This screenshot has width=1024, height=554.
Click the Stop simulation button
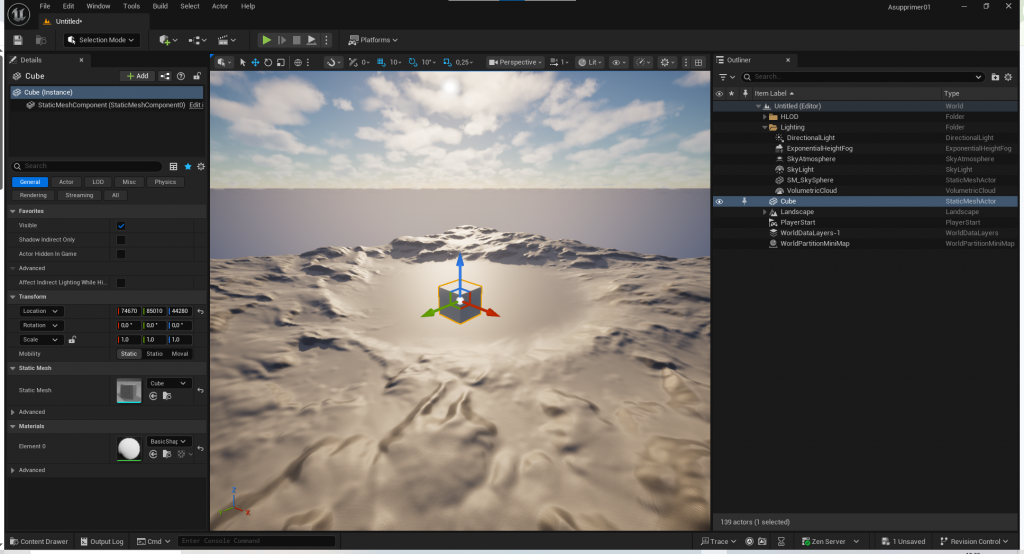(296, 40)
